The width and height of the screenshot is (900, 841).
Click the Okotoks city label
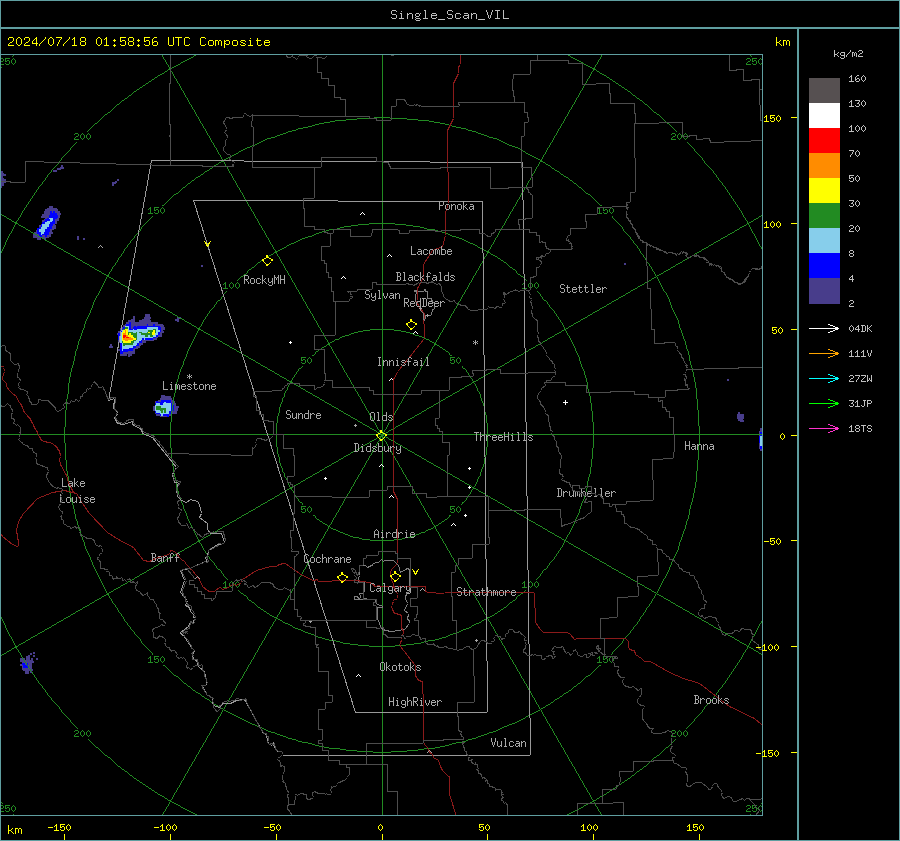(x=400, y=667)
